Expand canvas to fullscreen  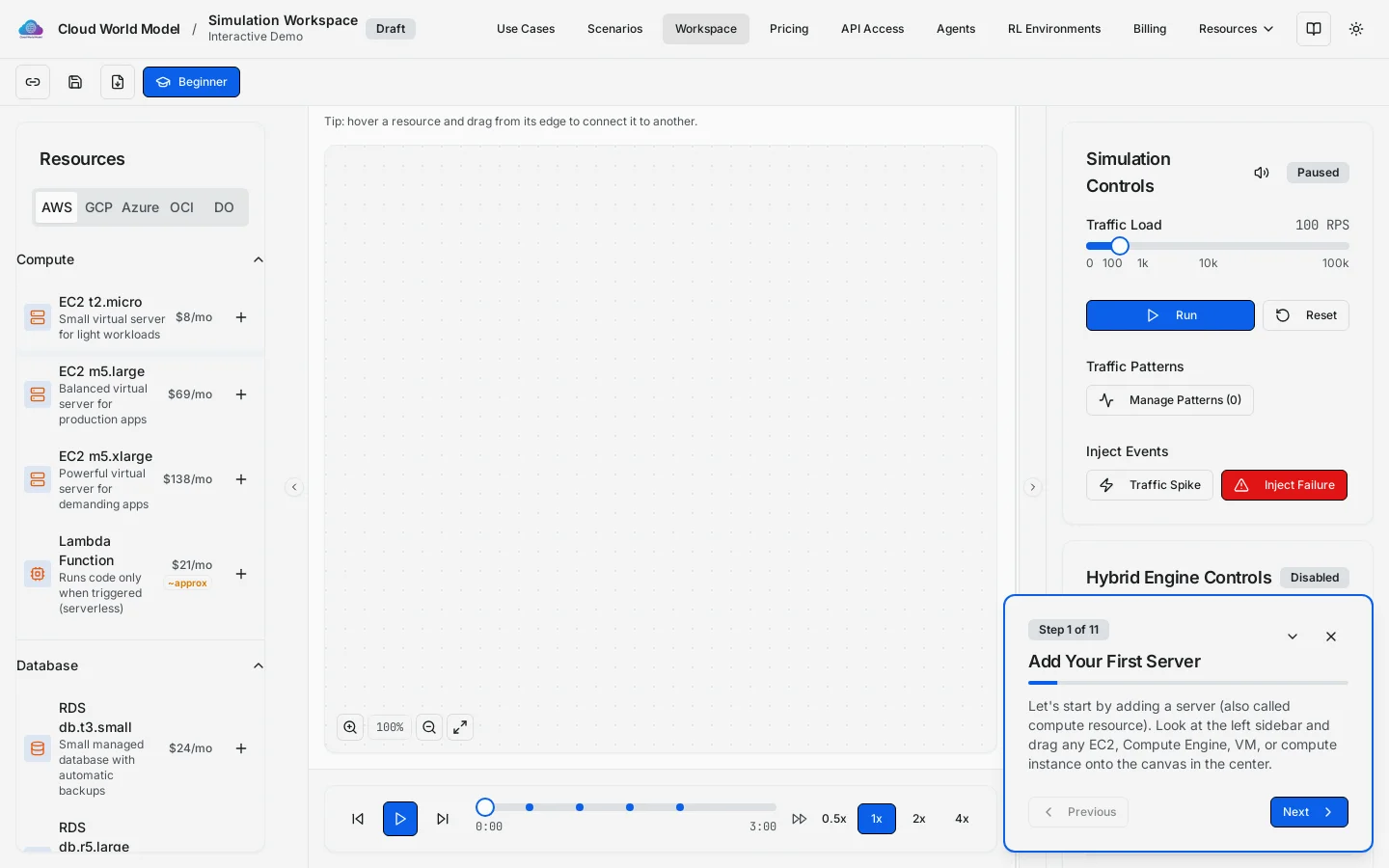pyautogui.click(x=460, y=727)
